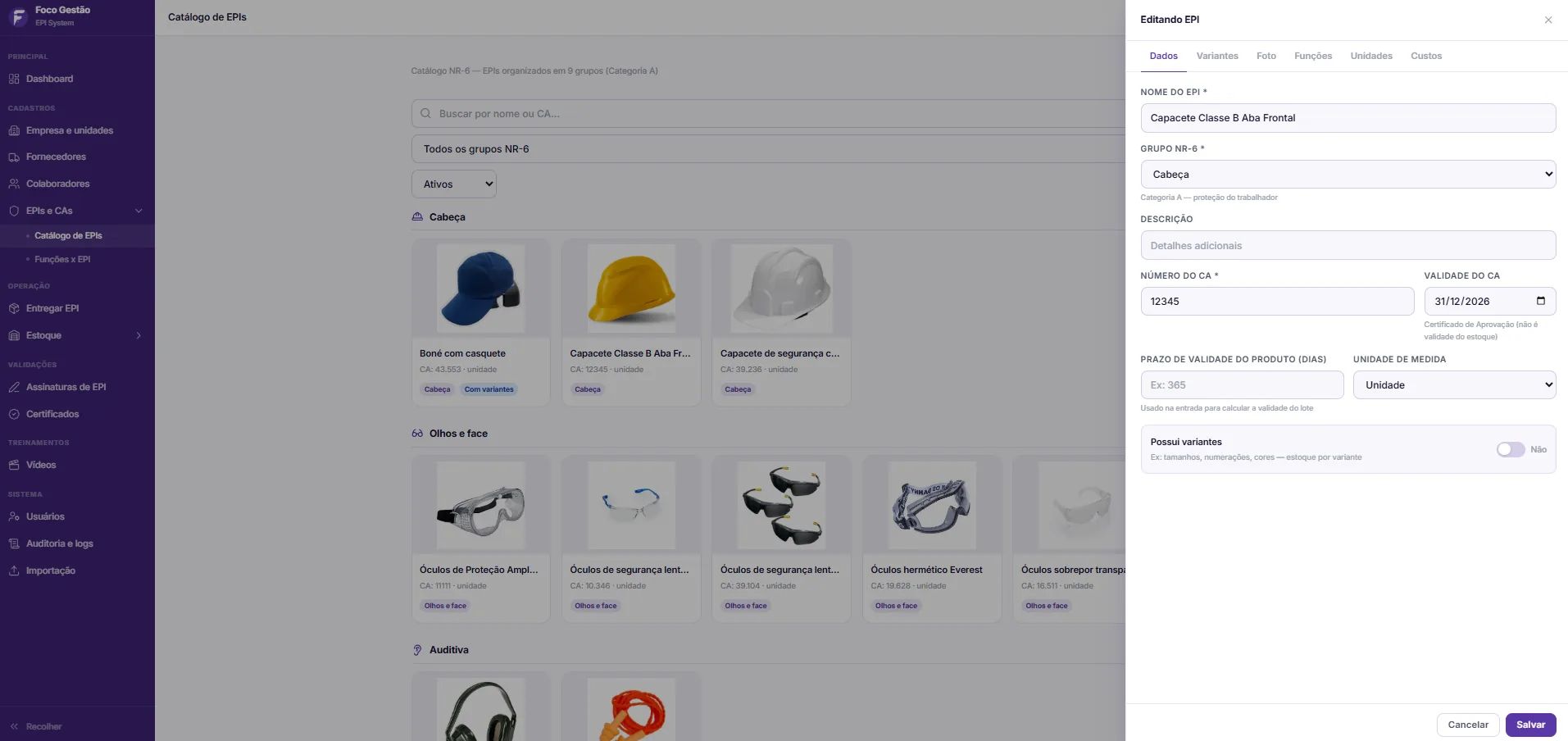Switch to the Funções tab

coord(1313,56)
